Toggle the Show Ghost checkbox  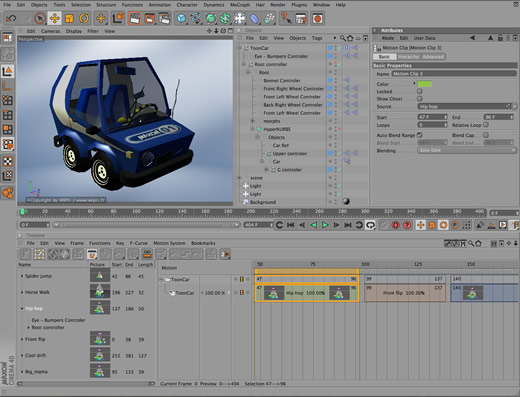[x=420, y=99]
